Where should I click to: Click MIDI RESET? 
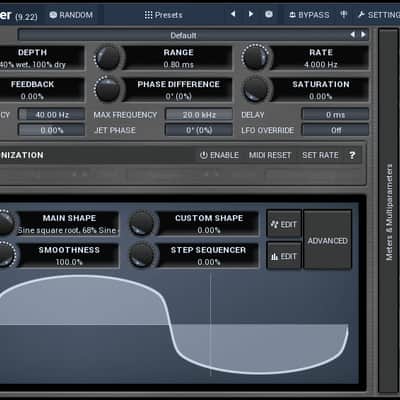270,155
